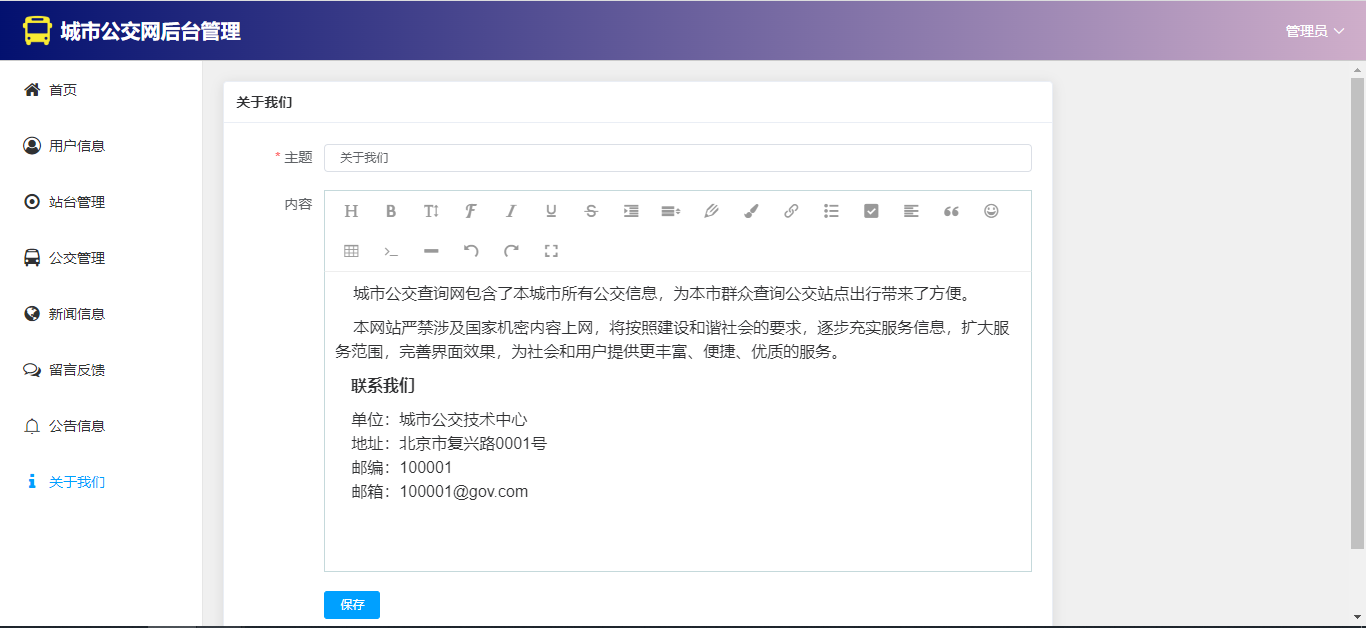
Task: Go to 首页 in sidebar
Action: point(101,90)
